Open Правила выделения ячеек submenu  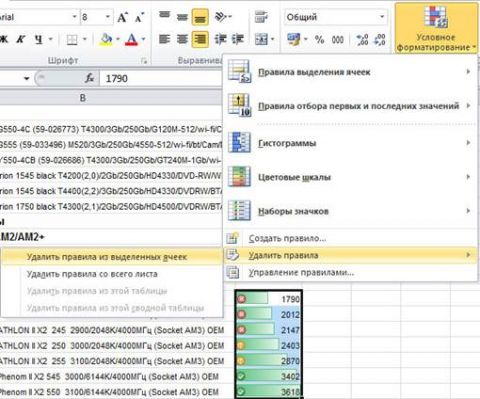point(351,72)
